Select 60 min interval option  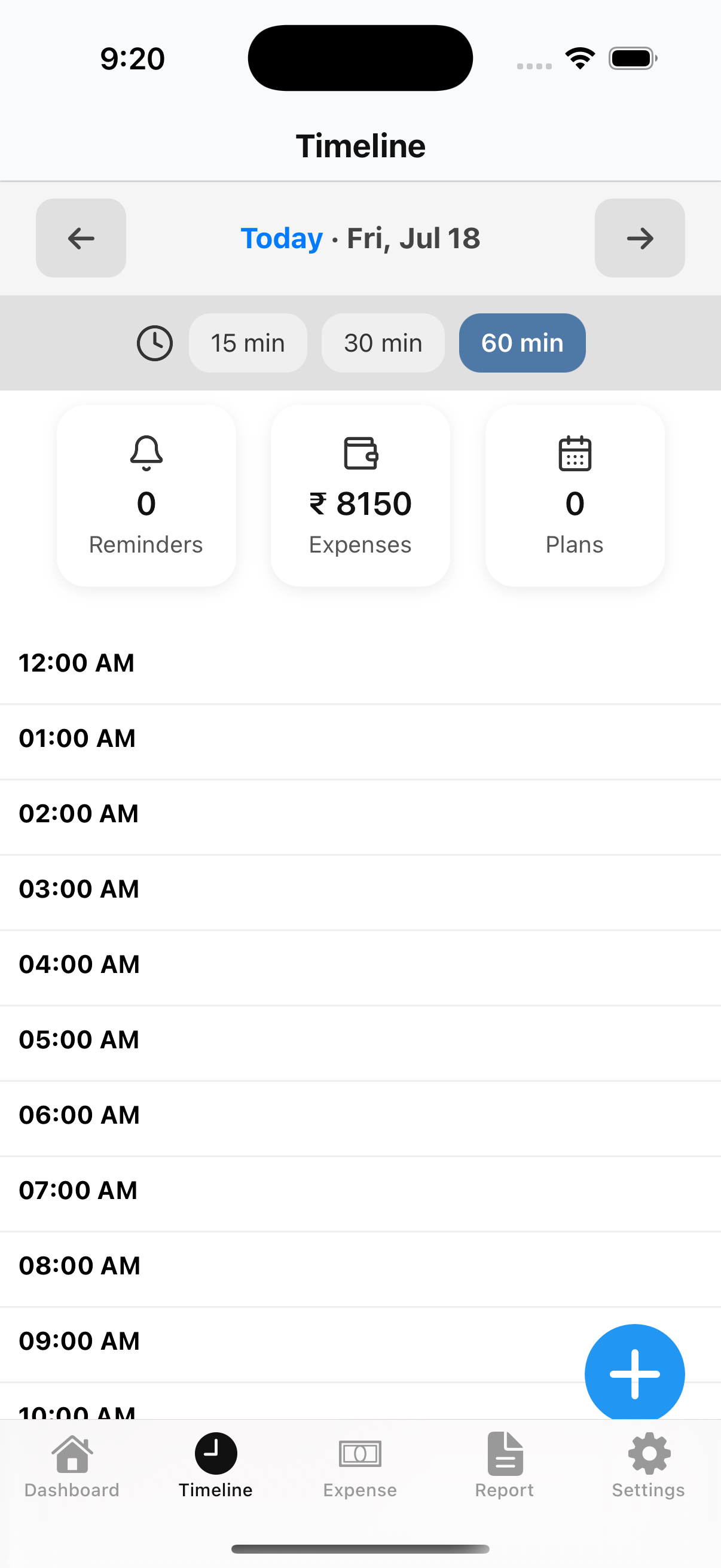coord(522,343)
